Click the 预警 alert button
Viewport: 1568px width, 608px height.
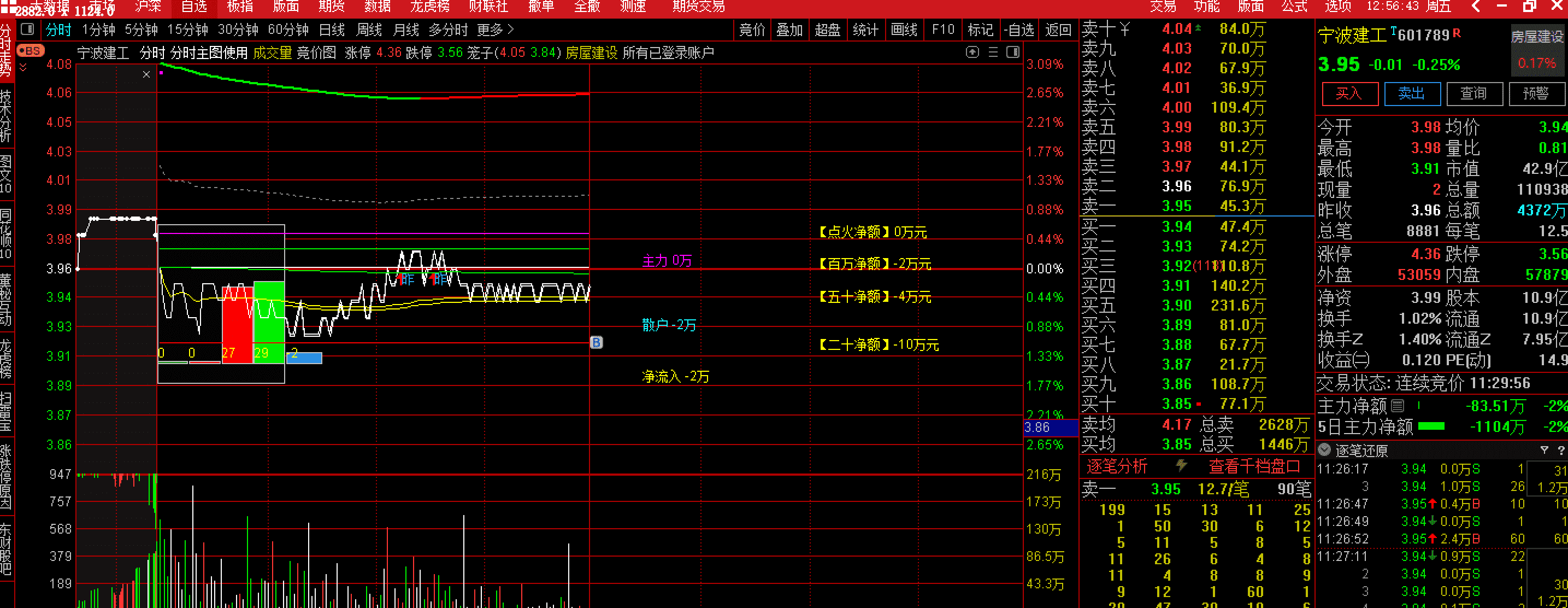point(1536,94)
